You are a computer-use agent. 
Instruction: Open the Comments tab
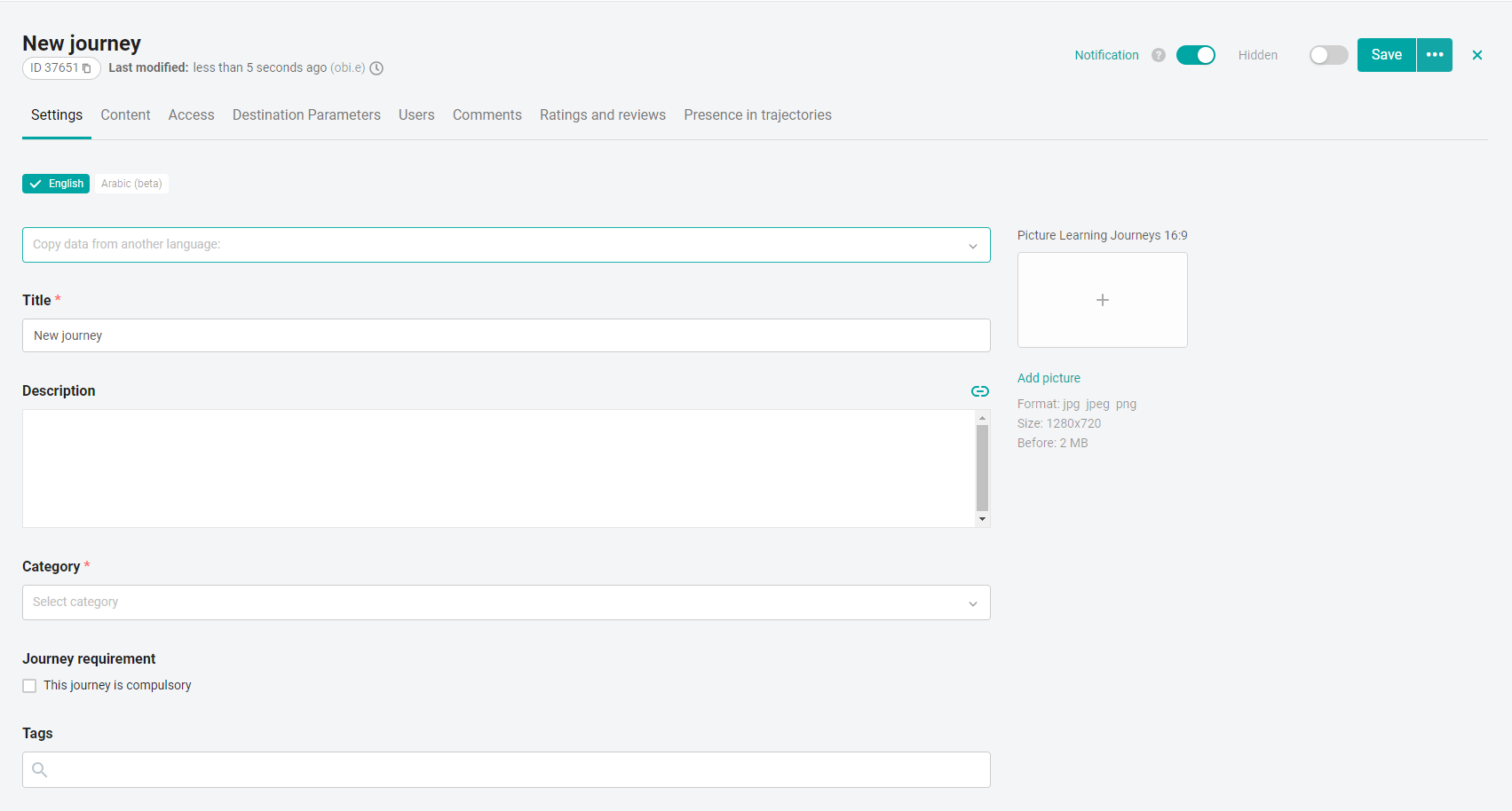[x=487, y=115]
